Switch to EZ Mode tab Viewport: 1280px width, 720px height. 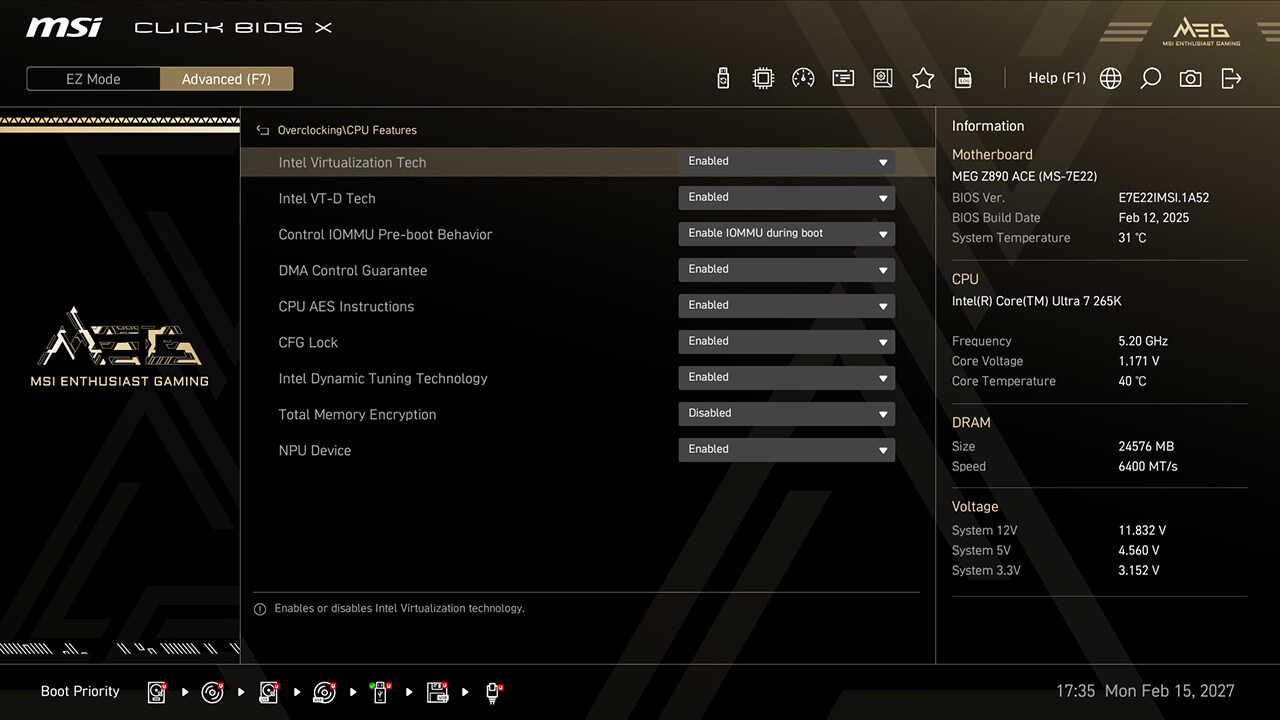[x=93, y=79]
